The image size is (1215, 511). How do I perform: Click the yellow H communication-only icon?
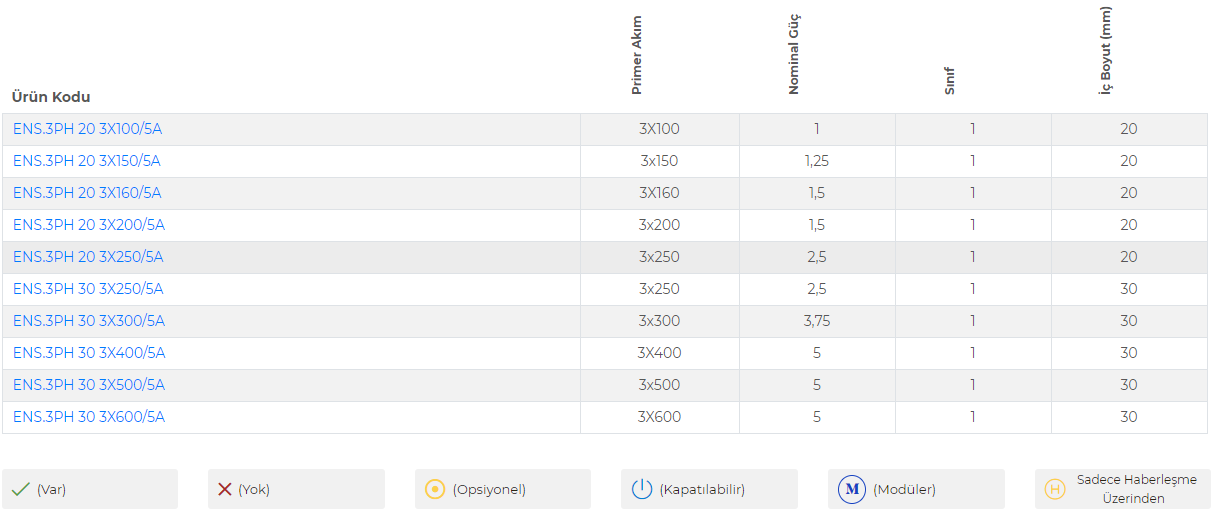pos(1054,489)
